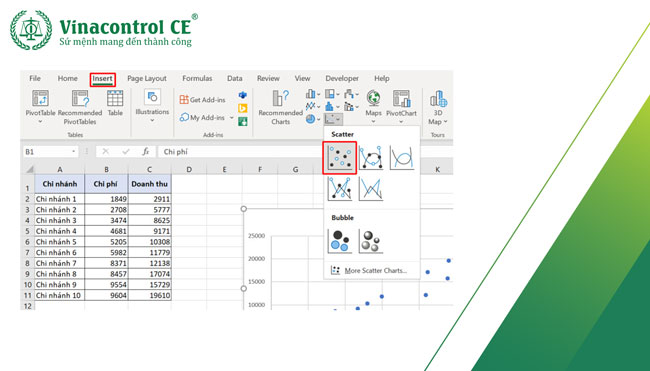Choose Scatter with straight lines and markers
This screenshot has width=650, height=371.
[340, 189]
